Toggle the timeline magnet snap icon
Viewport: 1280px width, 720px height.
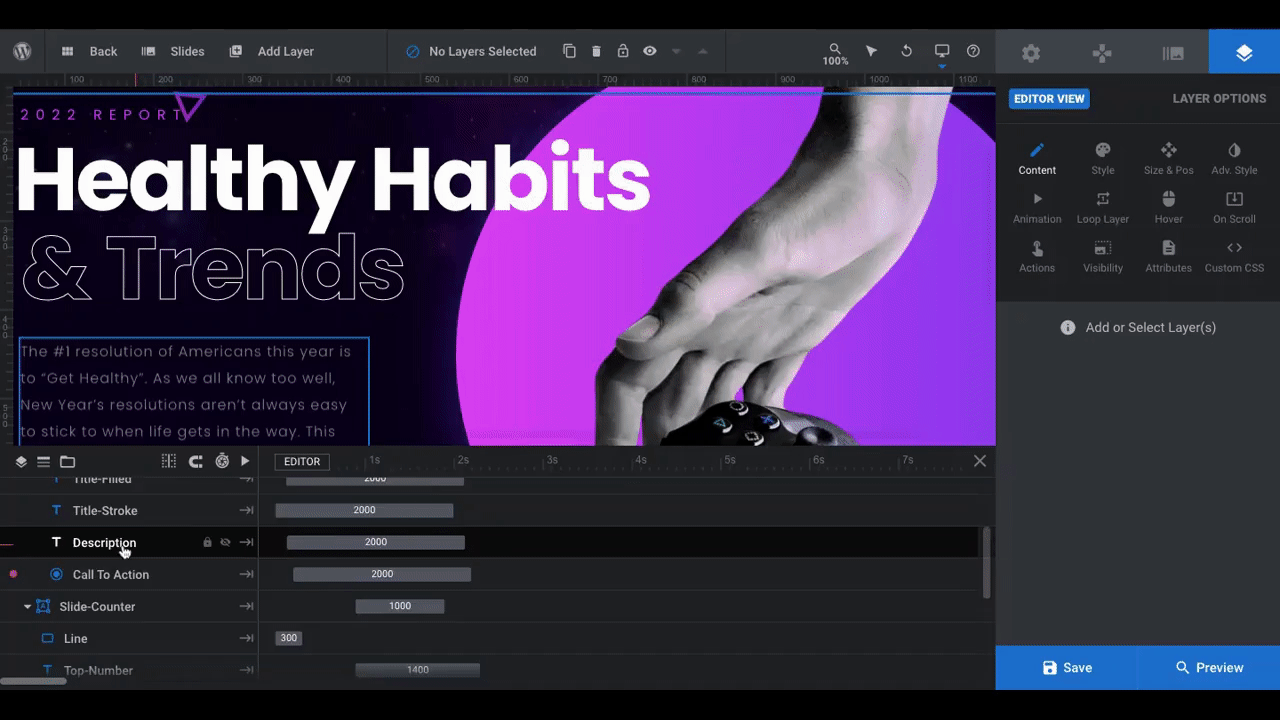pyautogui.click(x=196, y=461)
